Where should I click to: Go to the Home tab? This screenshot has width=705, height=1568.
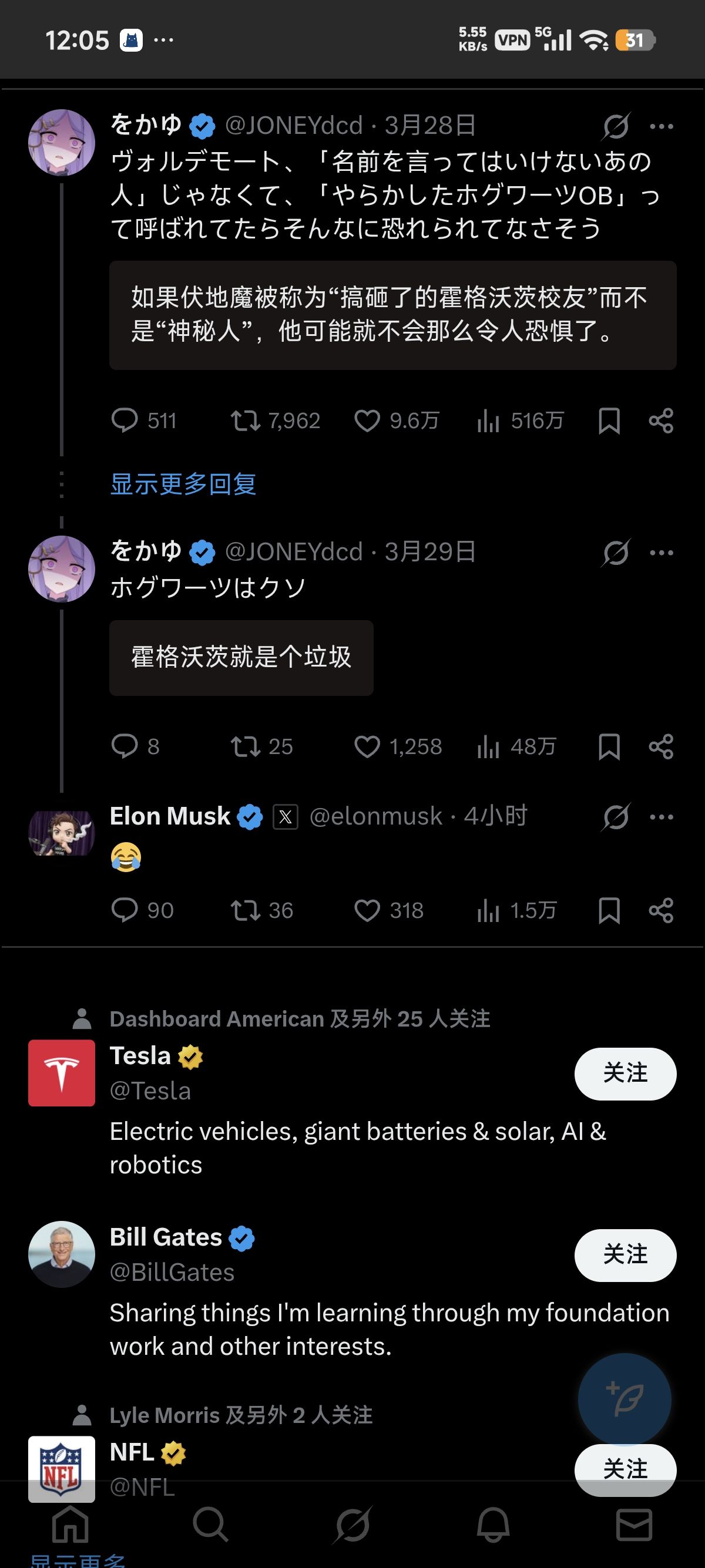point(70,1525)
